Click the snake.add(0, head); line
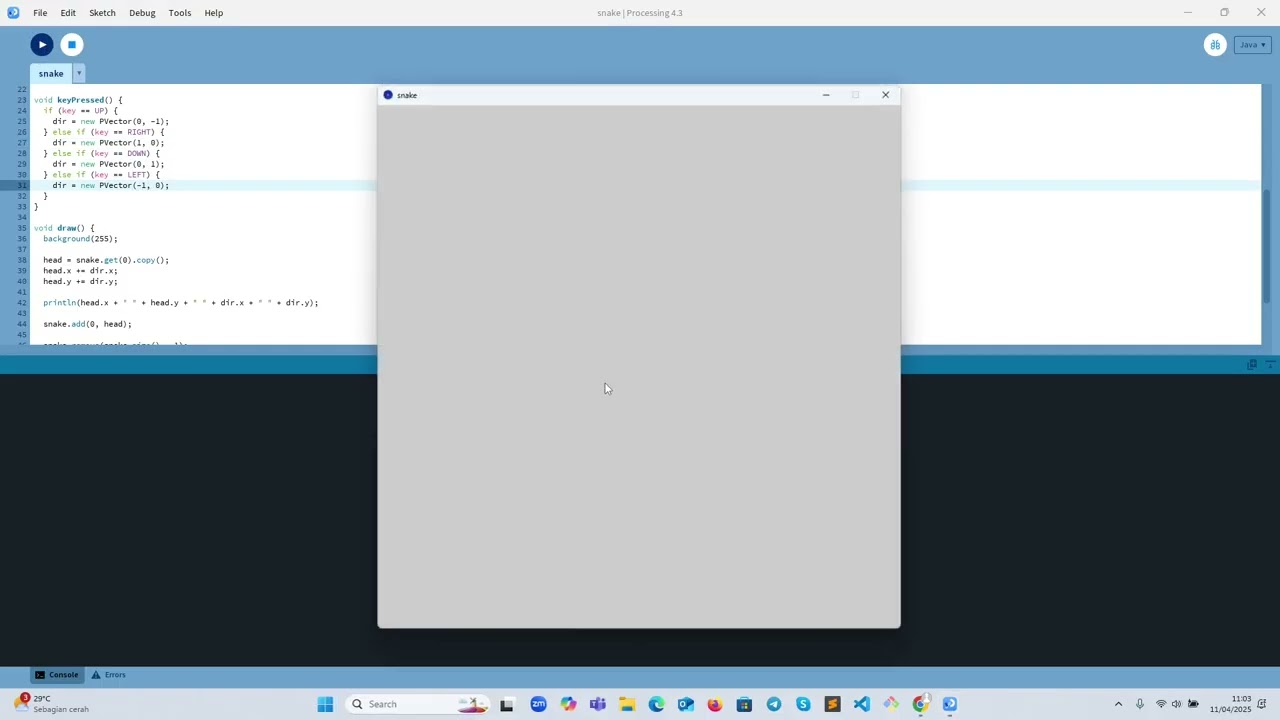Image resolution: width=1280 pixels, height=720 pixels. [87, 324]
